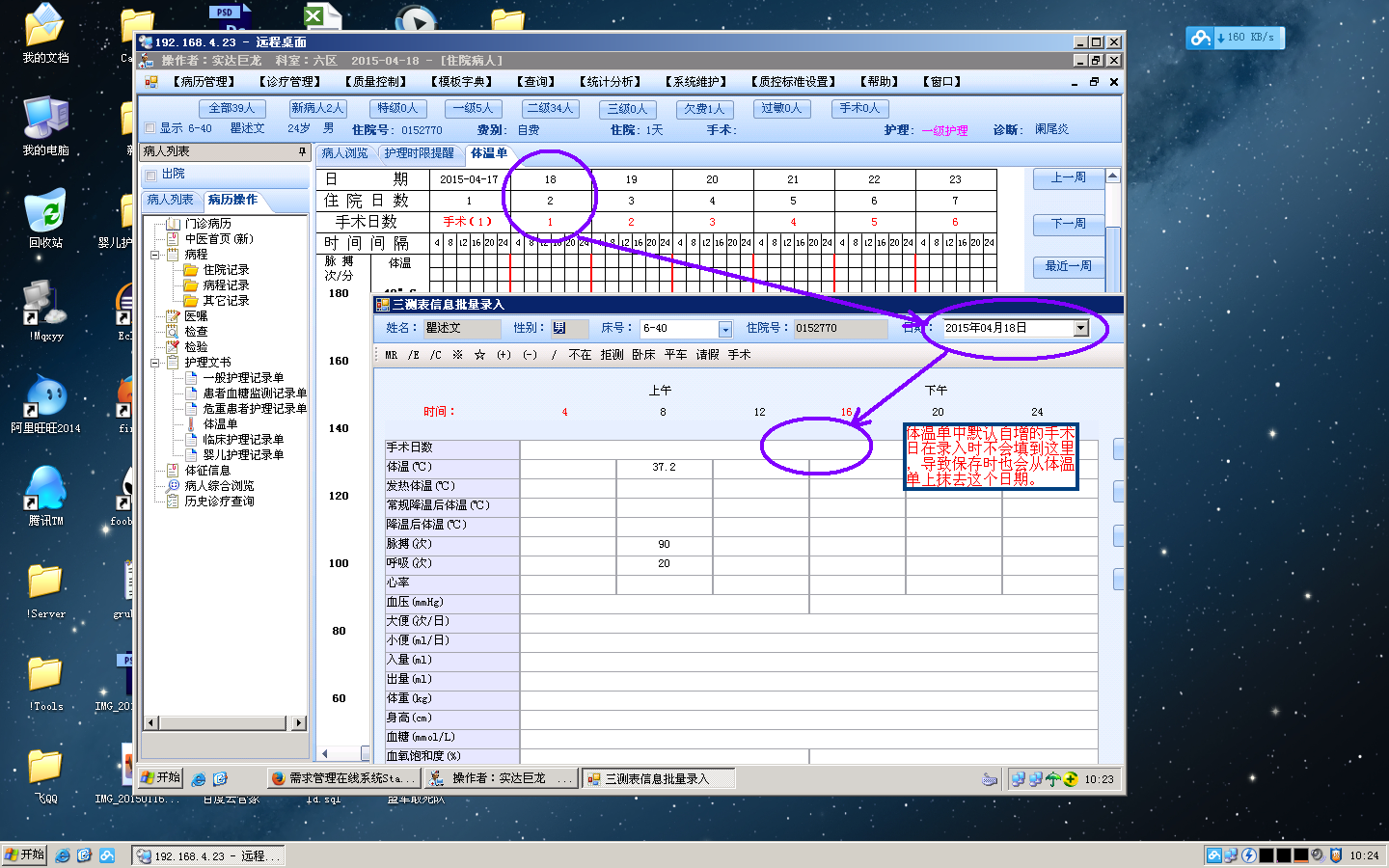The width and height of the screenshot is (1389, 868).
Task: Click the 检验 icon in the tree
Action: point(174,347)
